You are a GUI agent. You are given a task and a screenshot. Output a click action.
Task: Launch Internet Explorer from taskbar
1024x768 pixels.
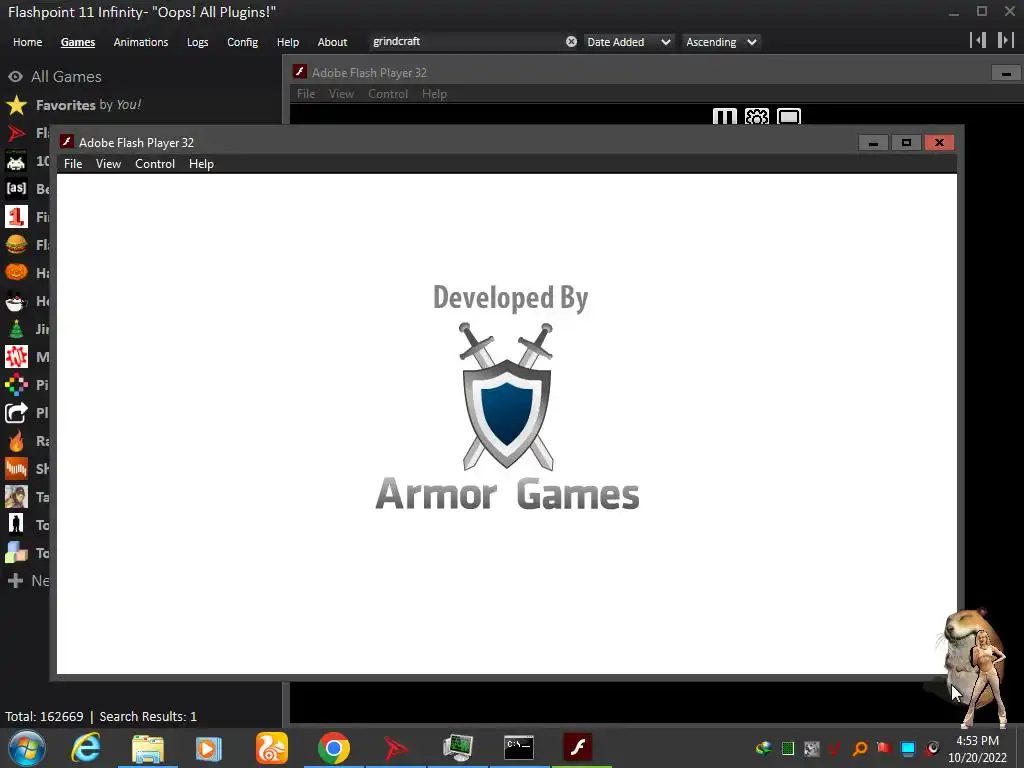(86, 748)
